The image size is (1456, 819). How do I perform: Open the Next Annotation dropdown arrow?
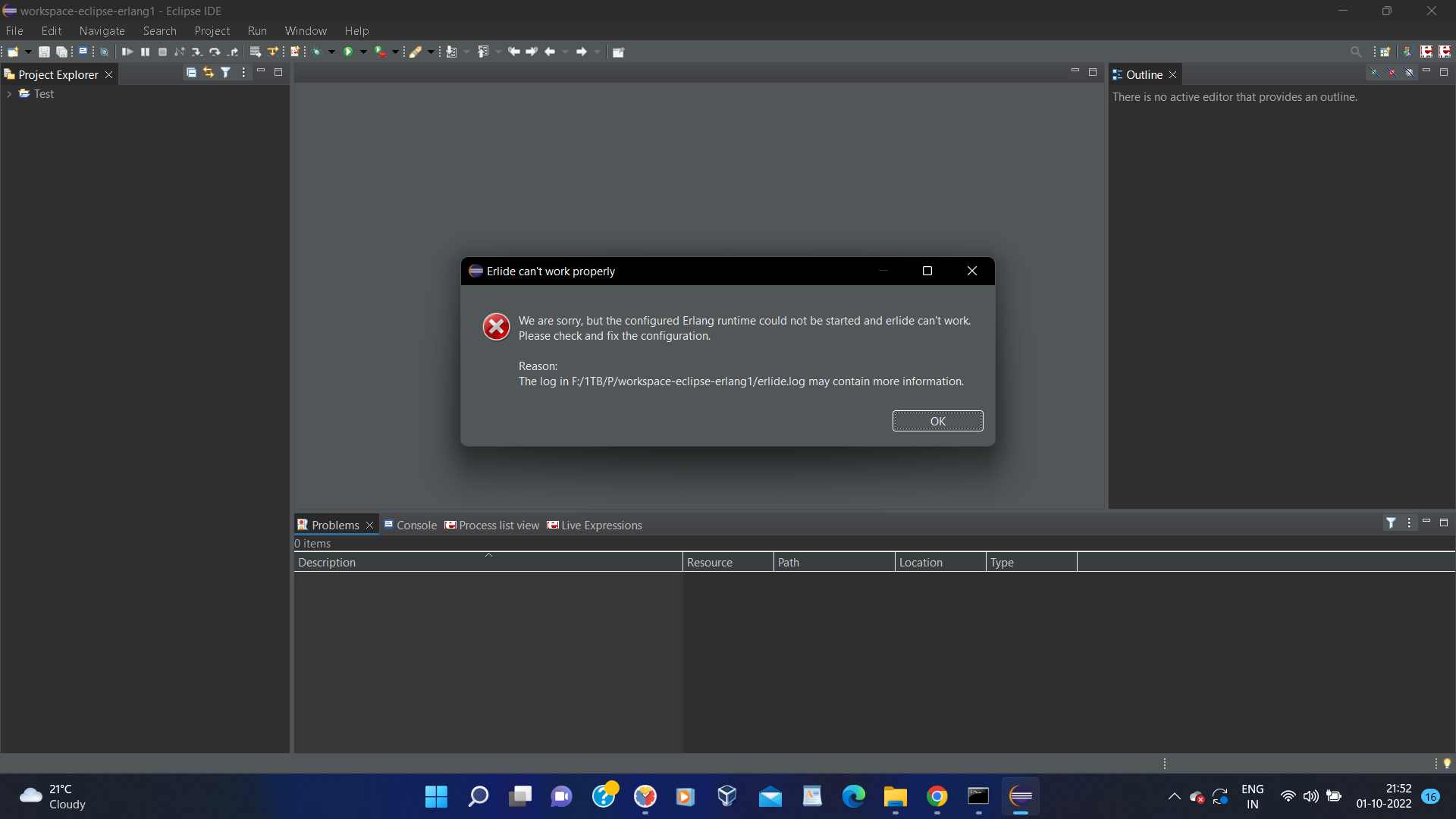(x=466, y=52)
